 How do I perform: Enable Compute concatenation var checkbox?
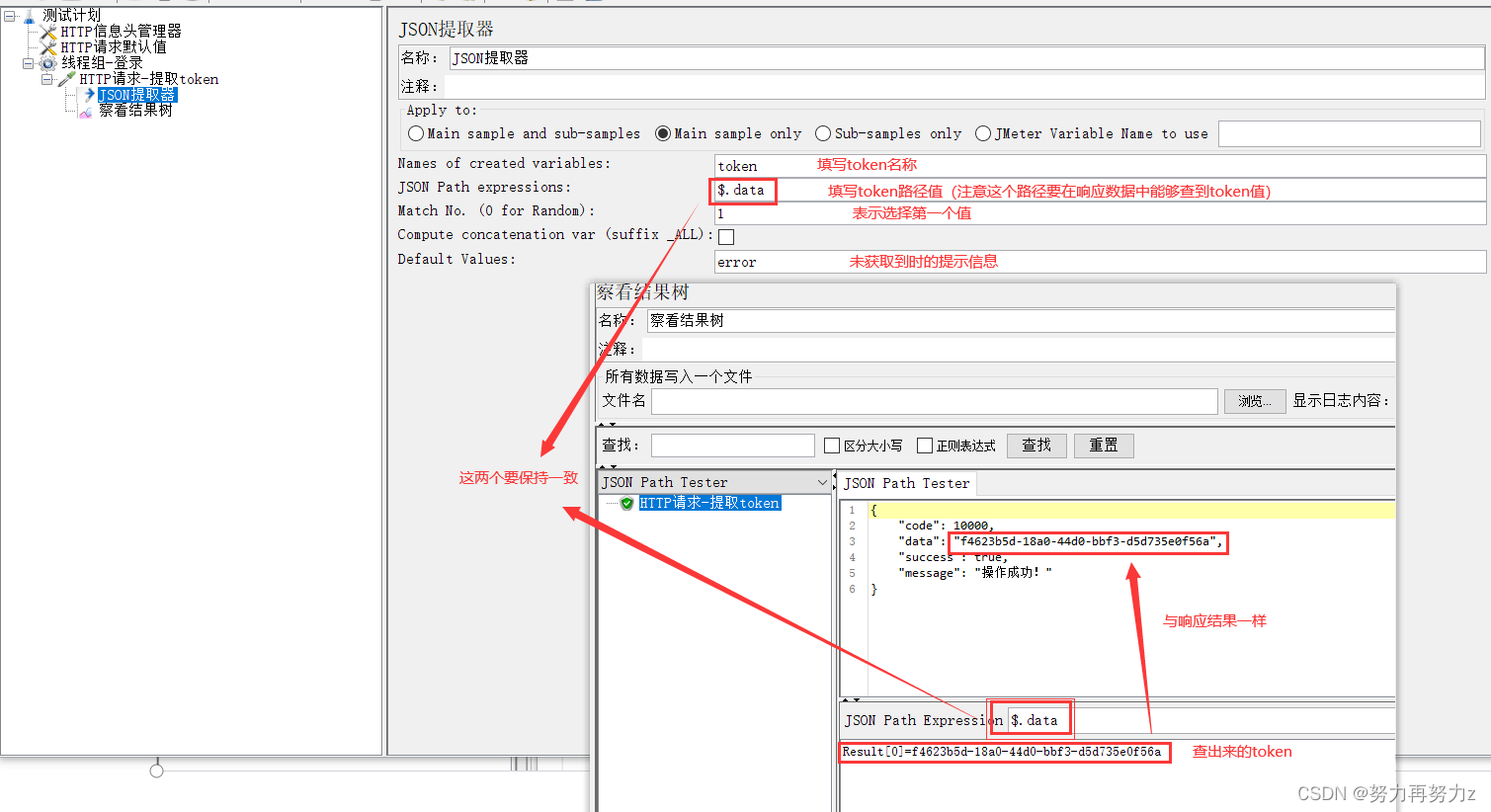pos(724,235)
